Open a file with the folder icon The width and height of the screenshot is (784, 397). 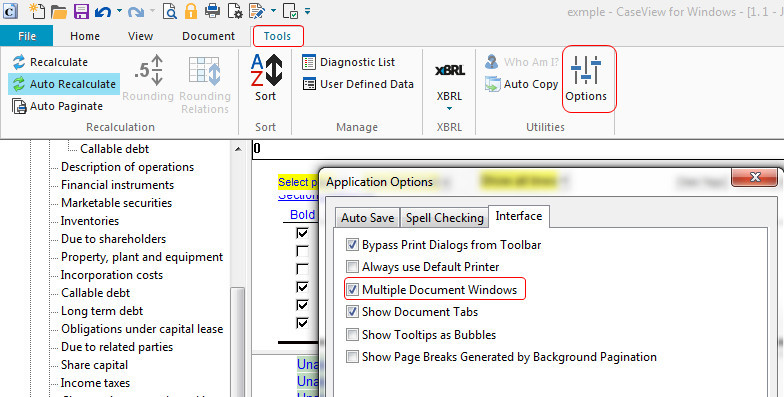[x=59, y=11]
